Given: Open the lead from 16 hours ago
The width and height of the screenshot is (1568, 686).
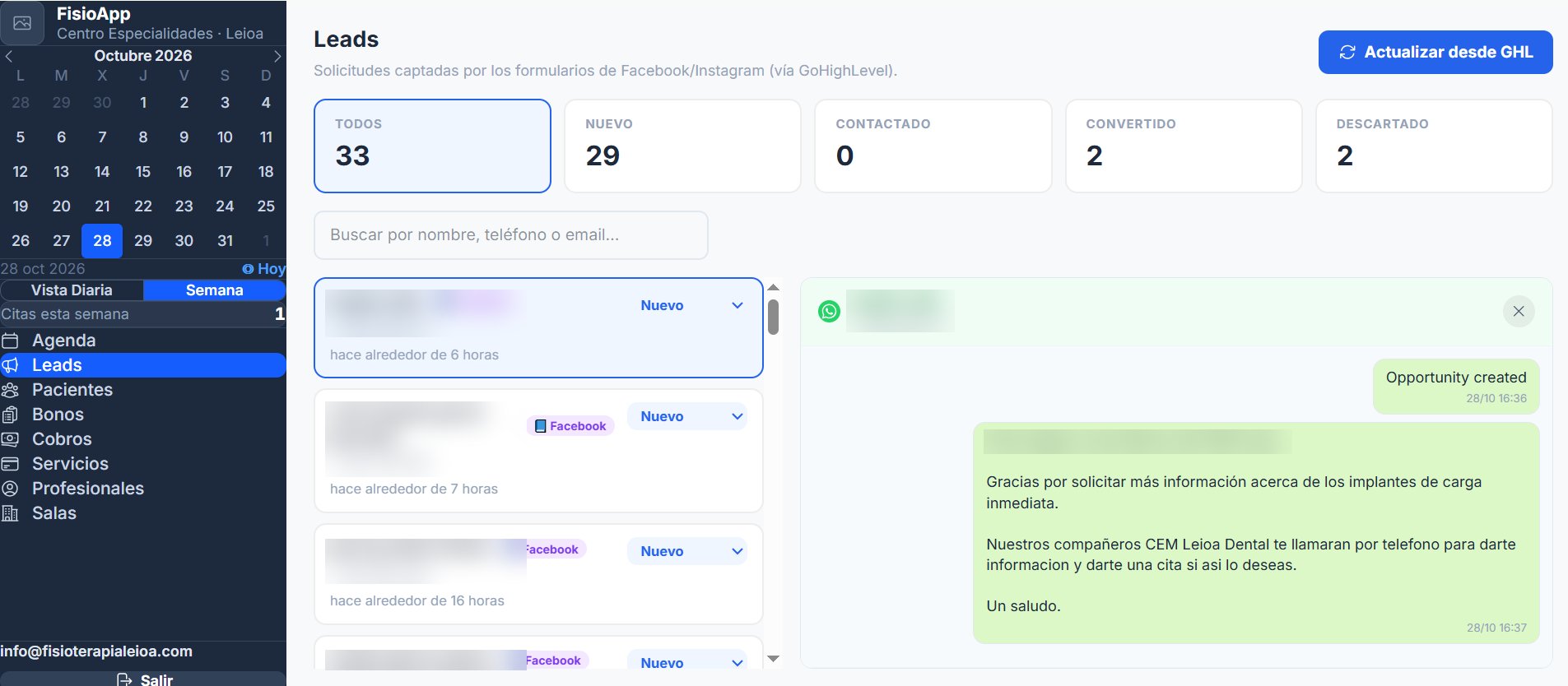Looking at the screenshot, I should (x=538, y=574).
